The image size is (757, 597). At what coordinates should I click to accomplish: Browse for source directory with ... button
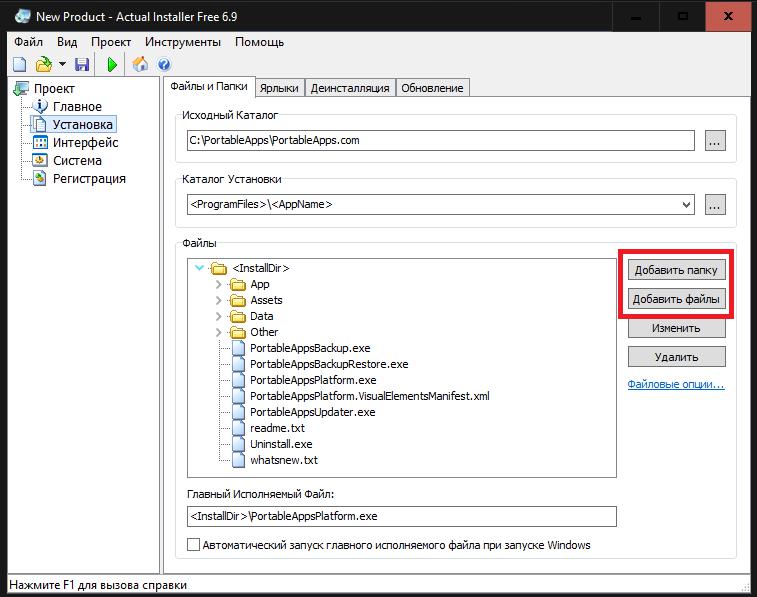coord(715,140)
